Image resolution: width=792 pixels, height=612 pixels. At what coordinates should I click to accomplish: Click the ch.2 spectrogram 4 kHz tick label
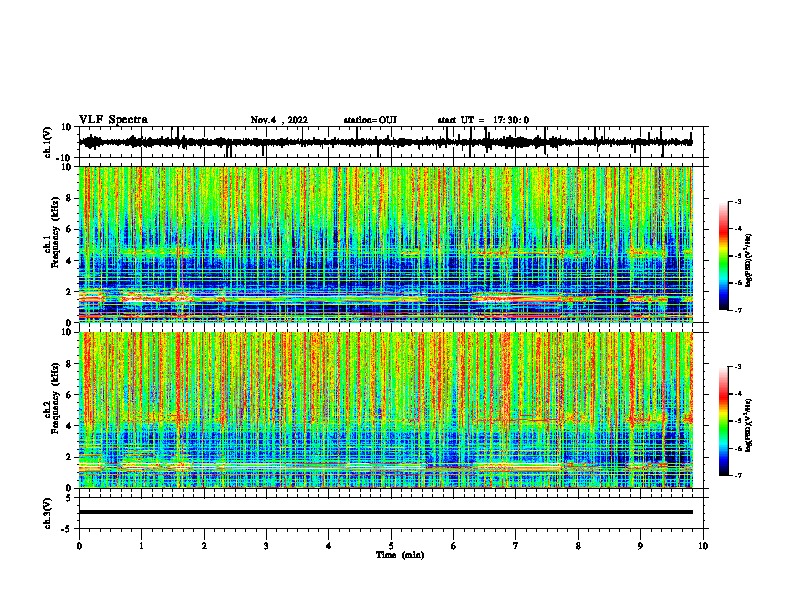[x=69, y=426]
